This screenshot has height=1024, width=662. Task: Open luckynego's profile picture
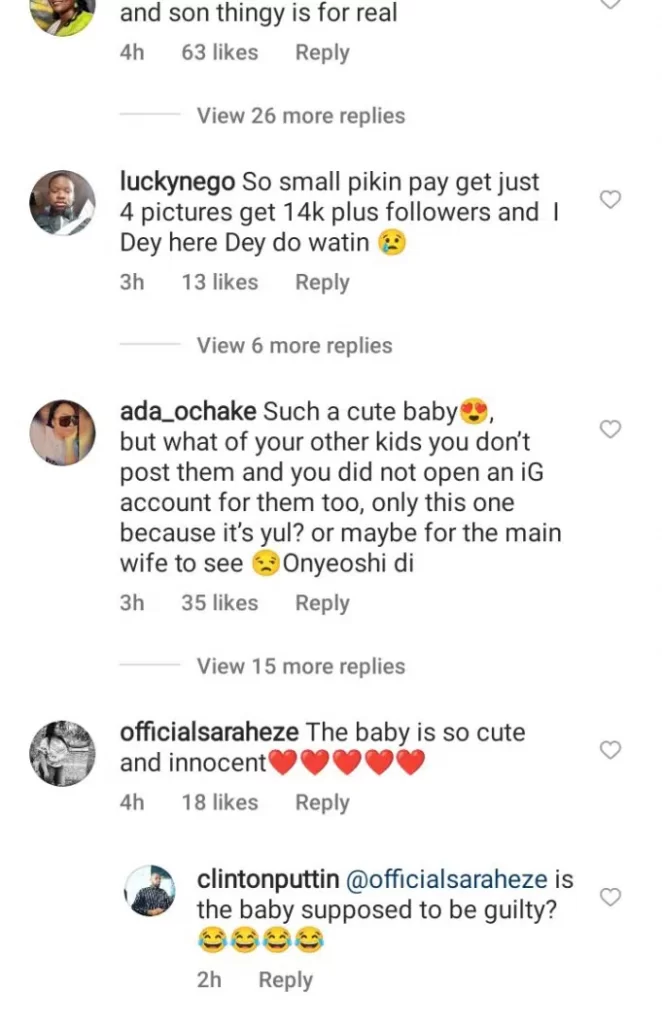coord(63,204)
